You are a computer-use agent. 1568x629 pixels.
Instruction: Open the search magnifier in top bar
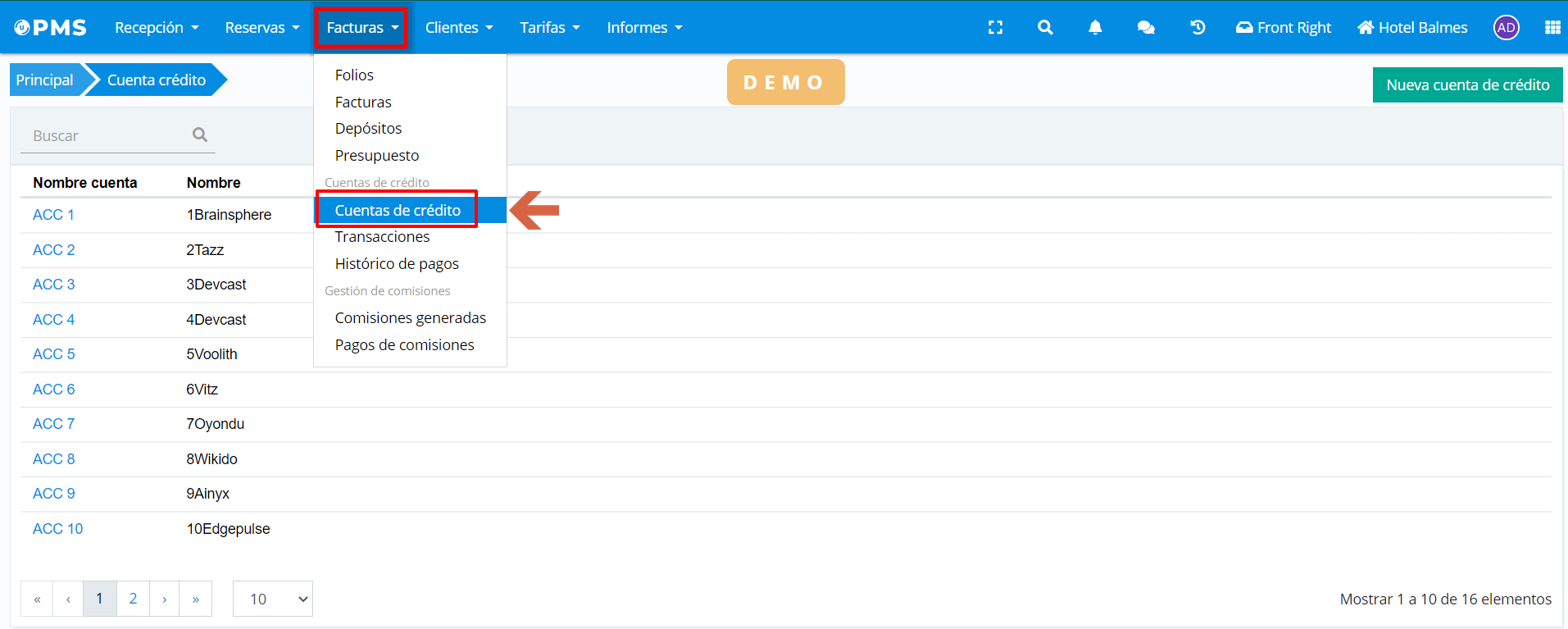click(1045, 27)
